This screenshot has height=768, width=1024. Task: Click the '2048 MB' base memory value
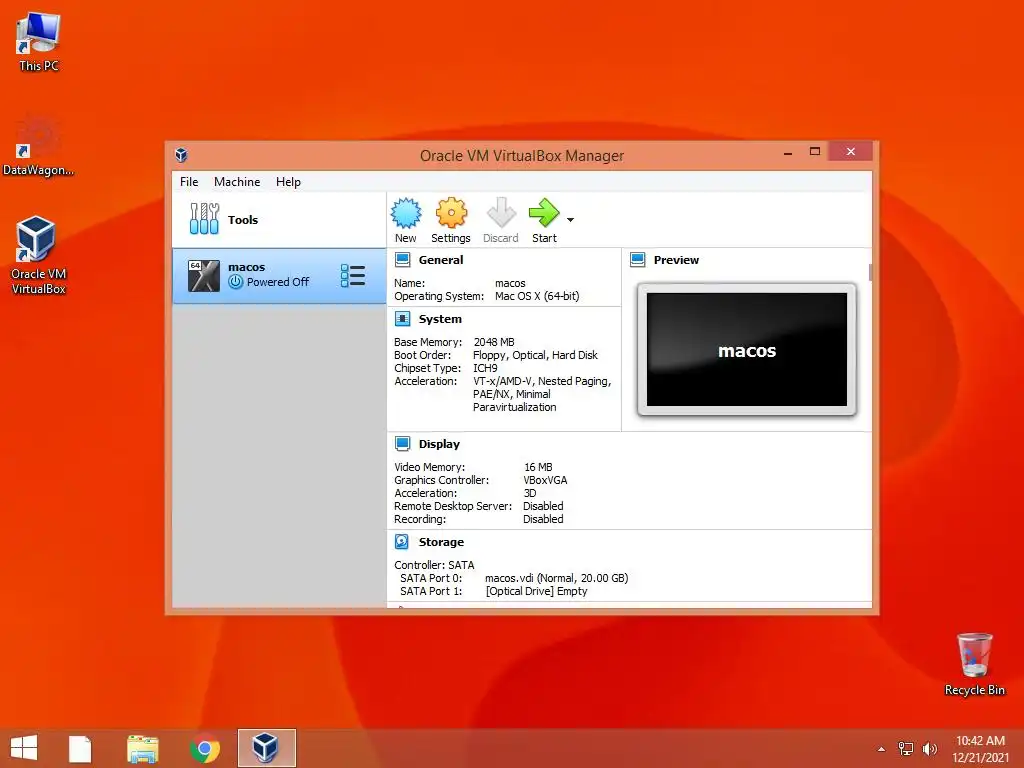[494, 342]
